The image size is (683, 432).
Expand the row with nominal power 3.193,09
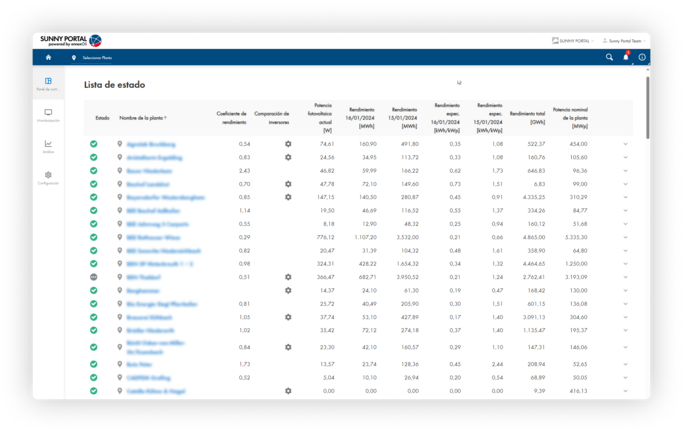pyautogui.click(x=625, y=277)
